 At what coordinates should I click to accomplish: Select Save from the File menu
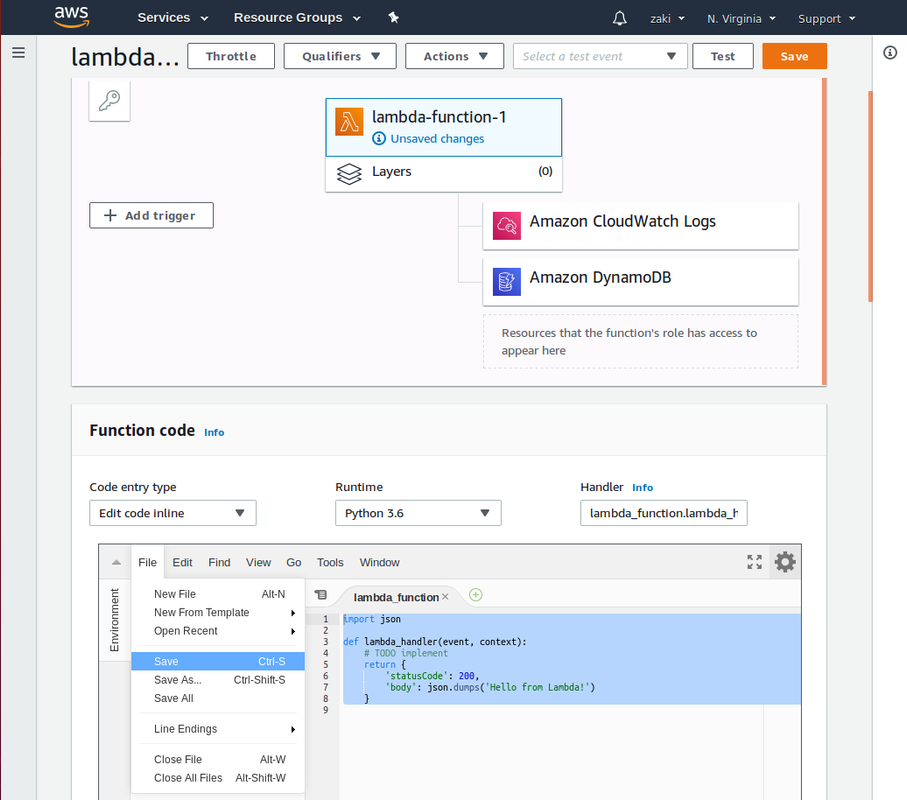(x=165, y=661)
